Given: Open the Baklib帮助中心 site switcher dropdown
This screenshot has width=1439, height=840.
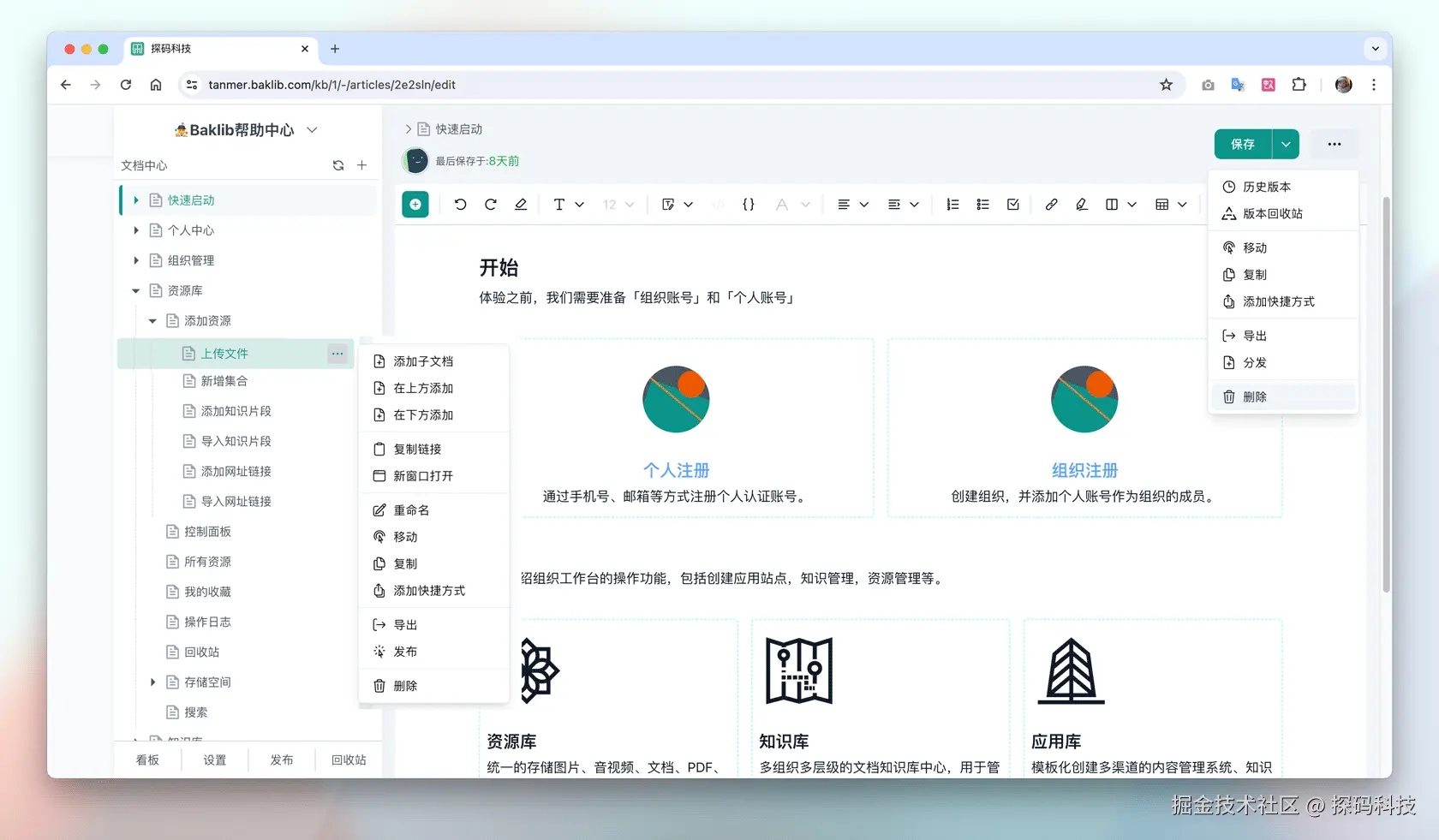Looking at the screenshot, I should coord(313,130).
